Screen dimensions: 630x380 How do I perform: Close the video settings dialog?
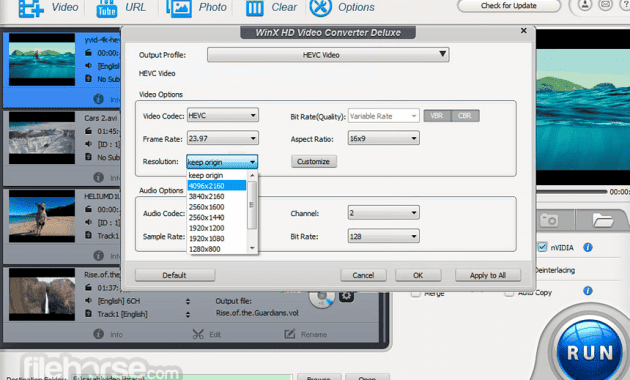[524, 31]
